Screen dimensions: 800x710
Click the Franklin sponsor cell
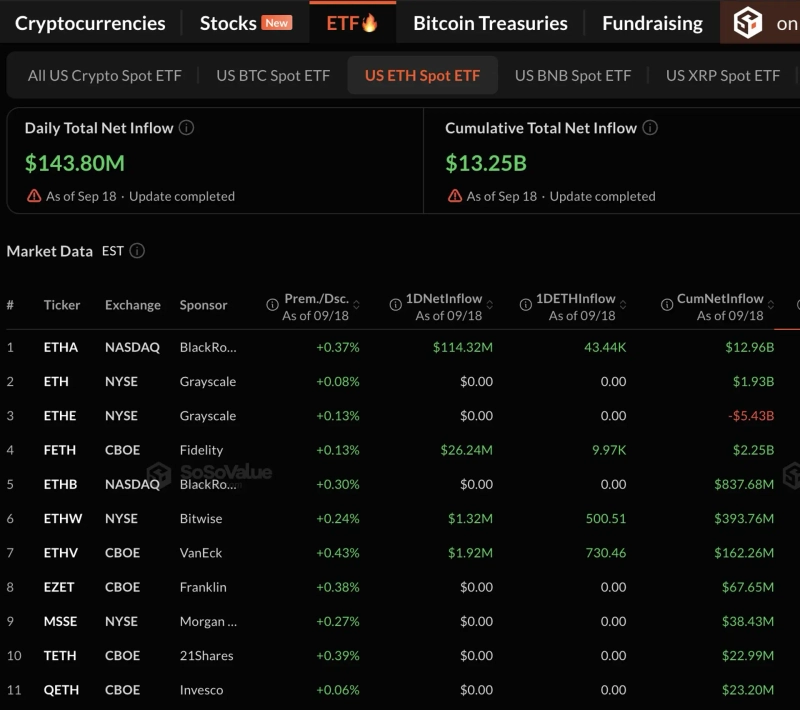[203, 587]
